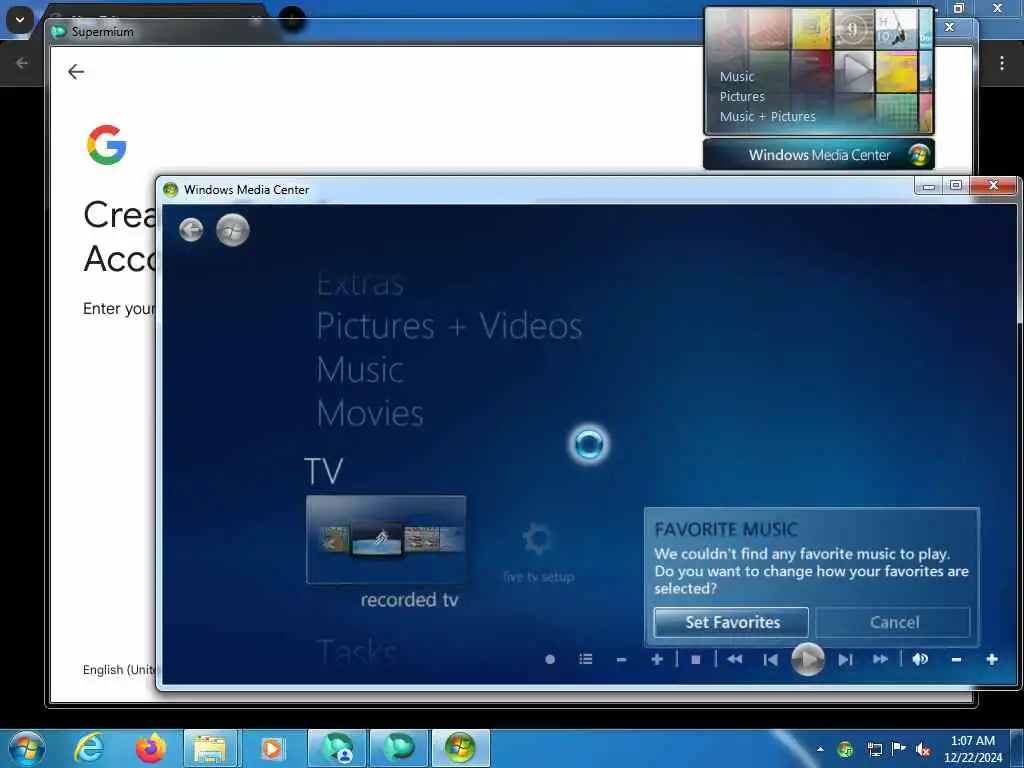Go back using Media Center back arrow
The height and width of the screenshot is (768, 1024).
point(191,230)
